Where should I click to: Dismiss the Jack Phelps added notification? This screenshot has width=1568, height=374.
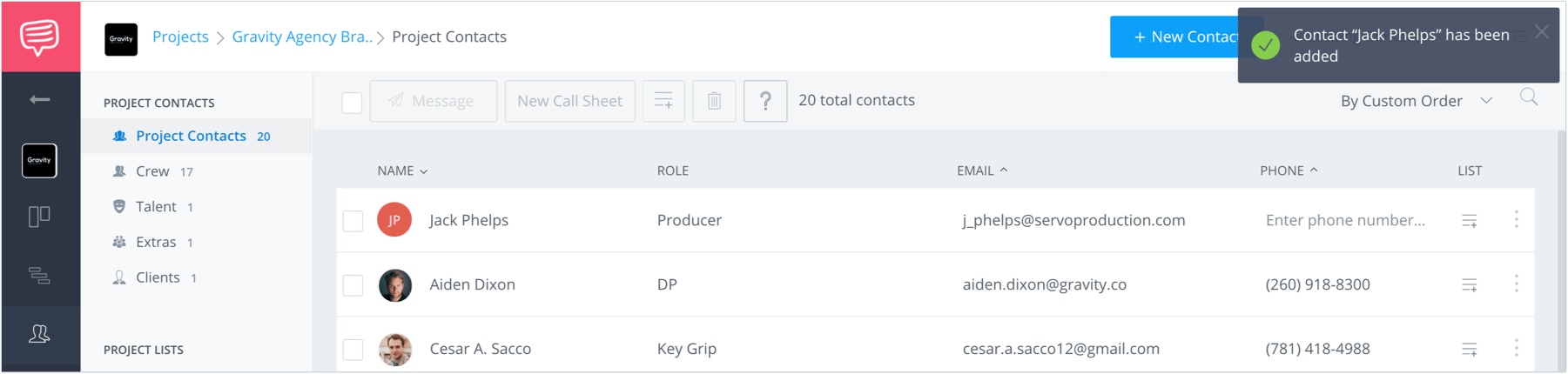tap(1542, 32)
